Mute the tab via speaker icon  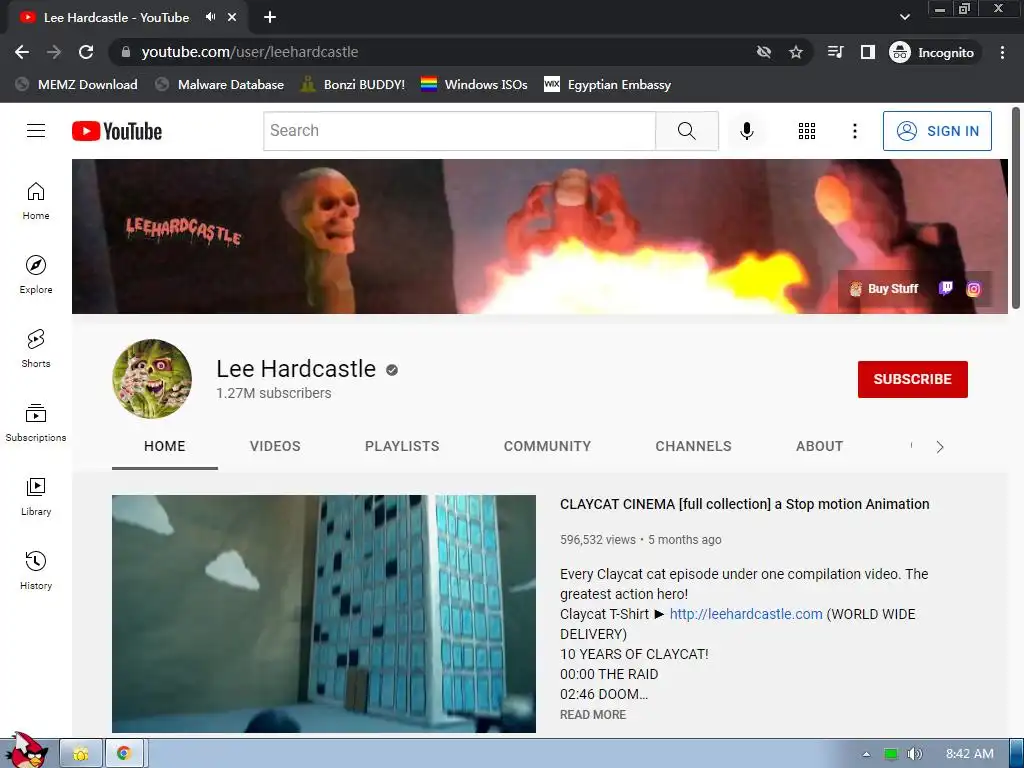[210, 17]
